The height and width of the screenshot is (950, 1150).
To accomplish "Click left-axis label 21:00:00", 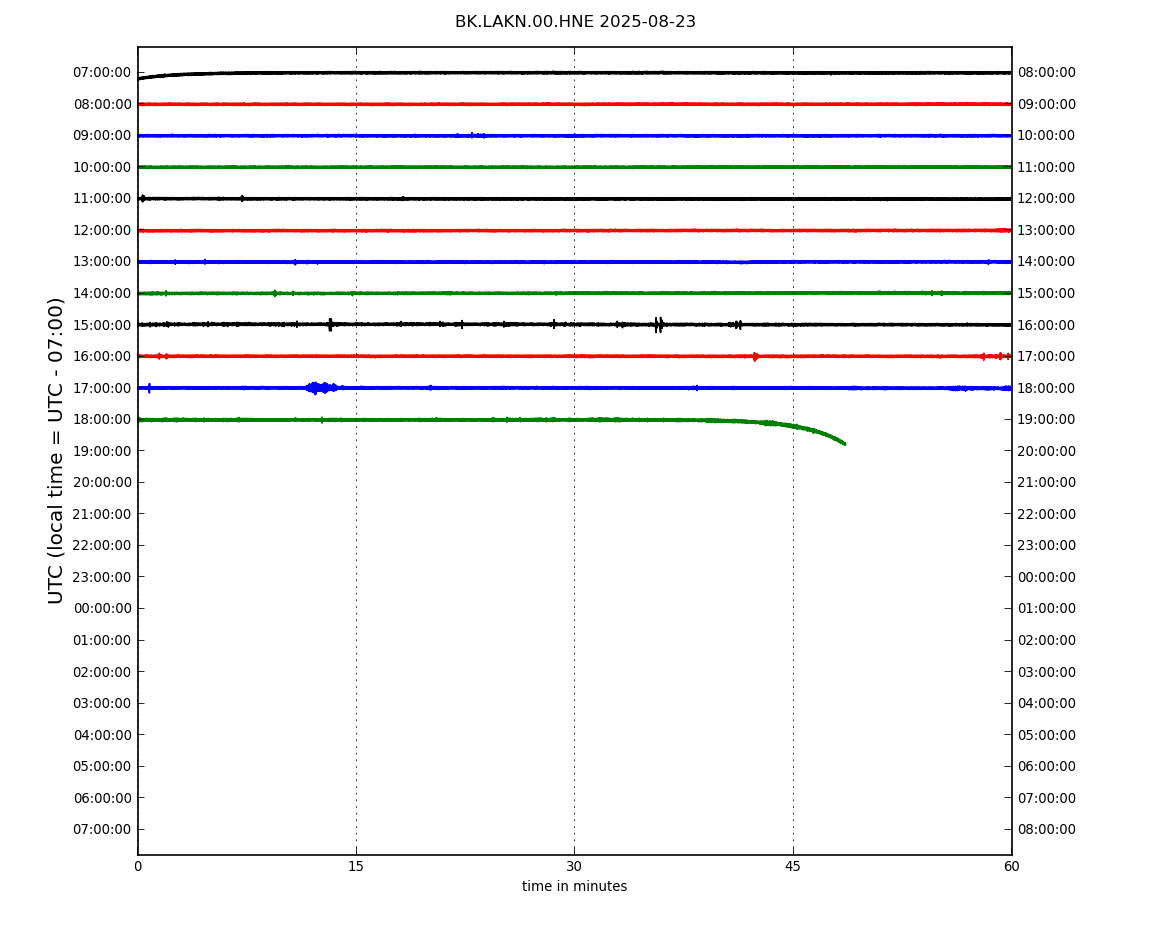I will click(103, 514).
